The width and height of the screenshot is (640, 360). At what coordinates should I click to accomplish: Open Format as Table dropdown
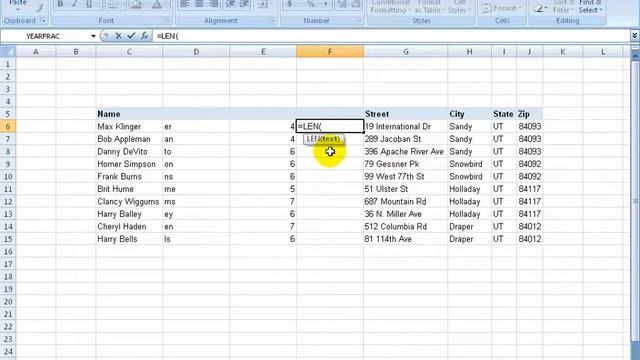tap(429, 7)
